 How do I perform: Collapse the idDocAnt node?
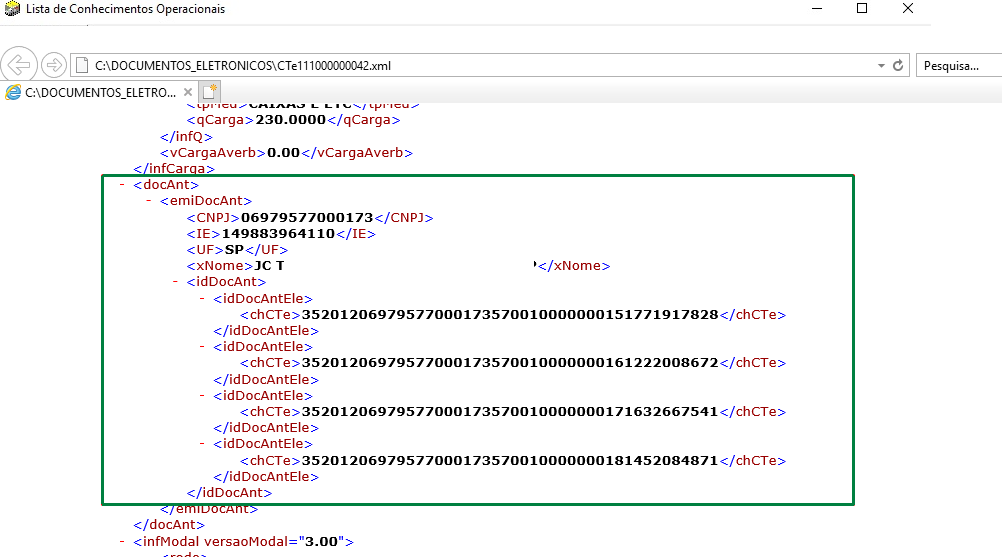175,282
